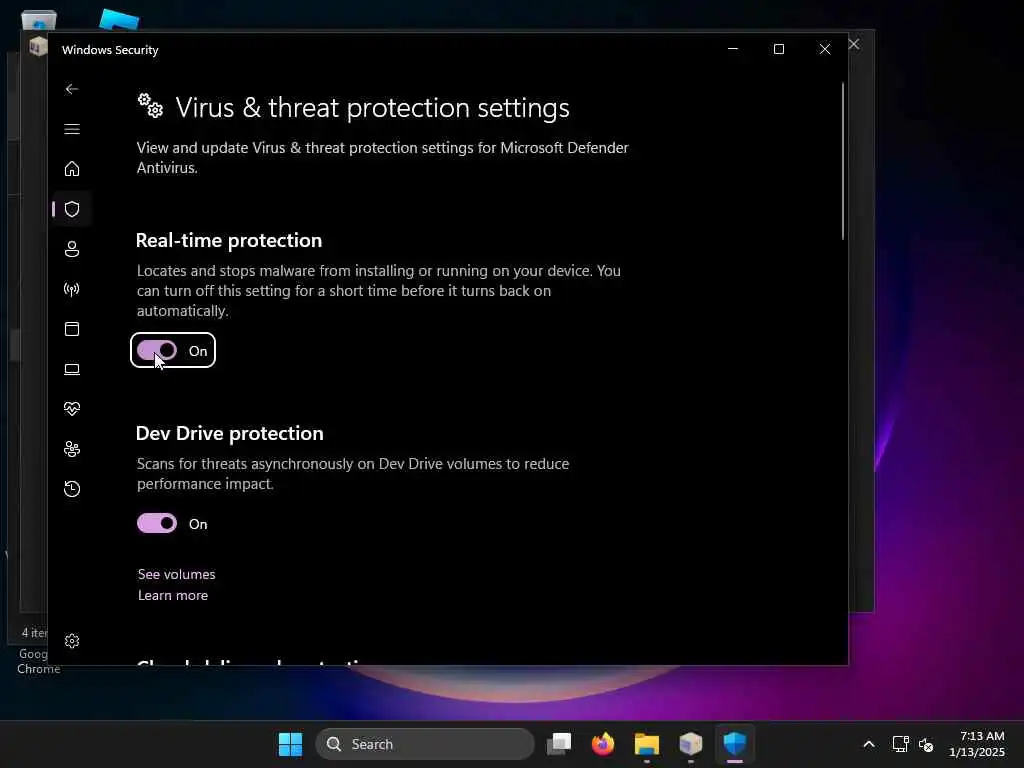Select Virus & threat protection shield icon
This screenshot has height=768, width=1024.
(72, 209)
